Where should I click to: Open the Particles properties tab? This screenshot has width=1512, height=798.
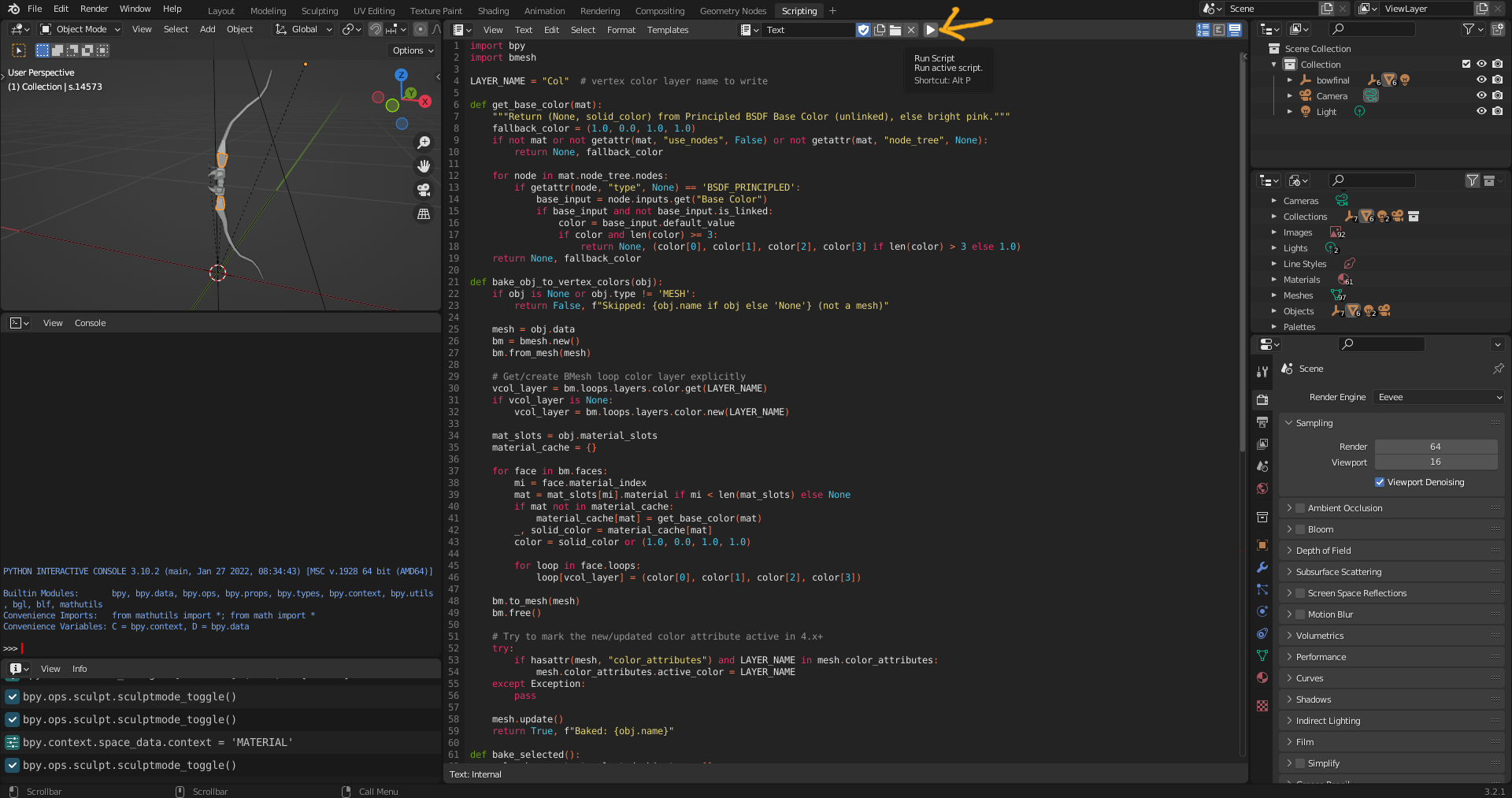coord(1262,589)
